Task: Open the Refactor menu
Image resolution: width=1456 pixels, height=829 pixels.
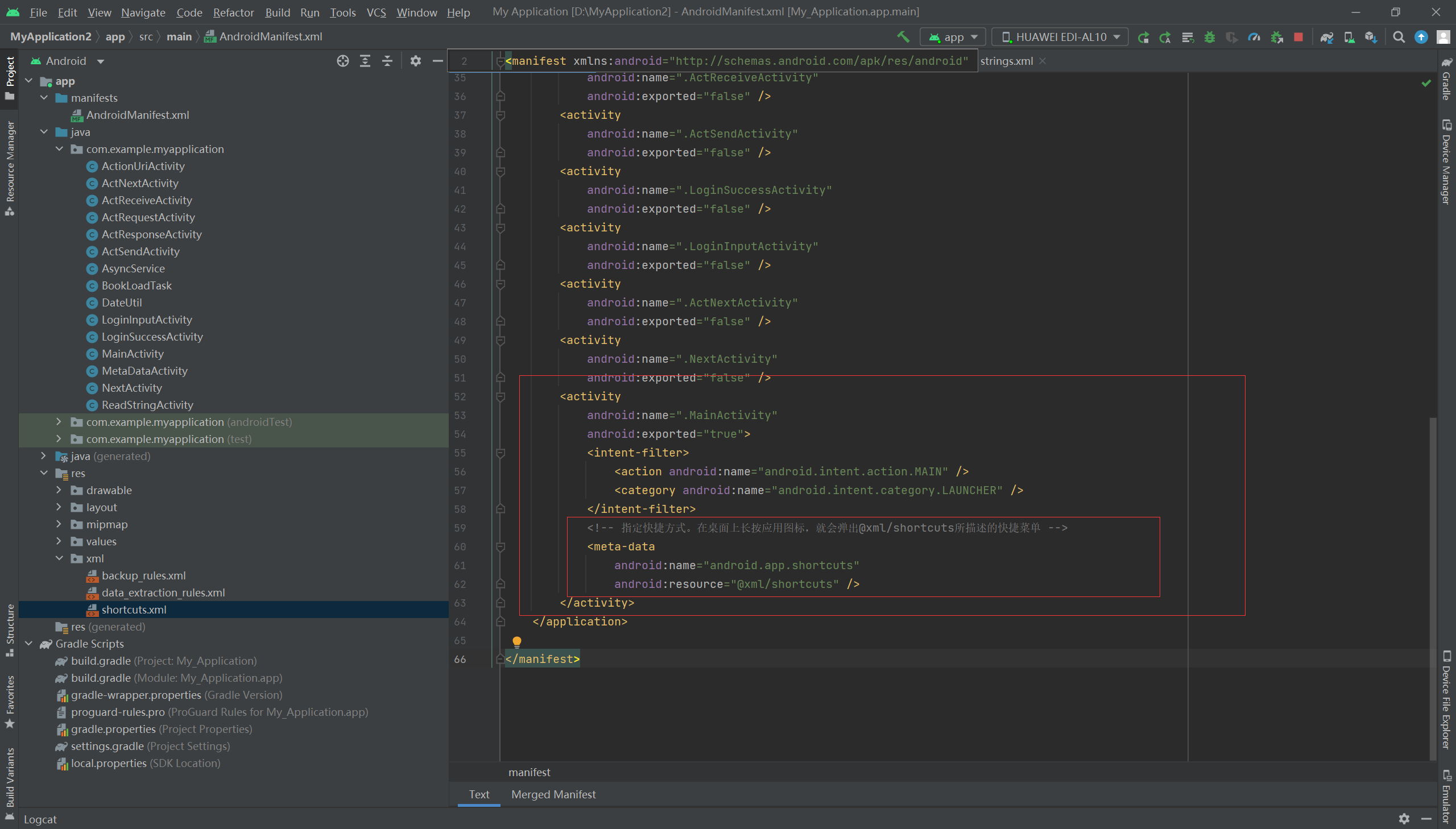Action: (x=233, y=12)
